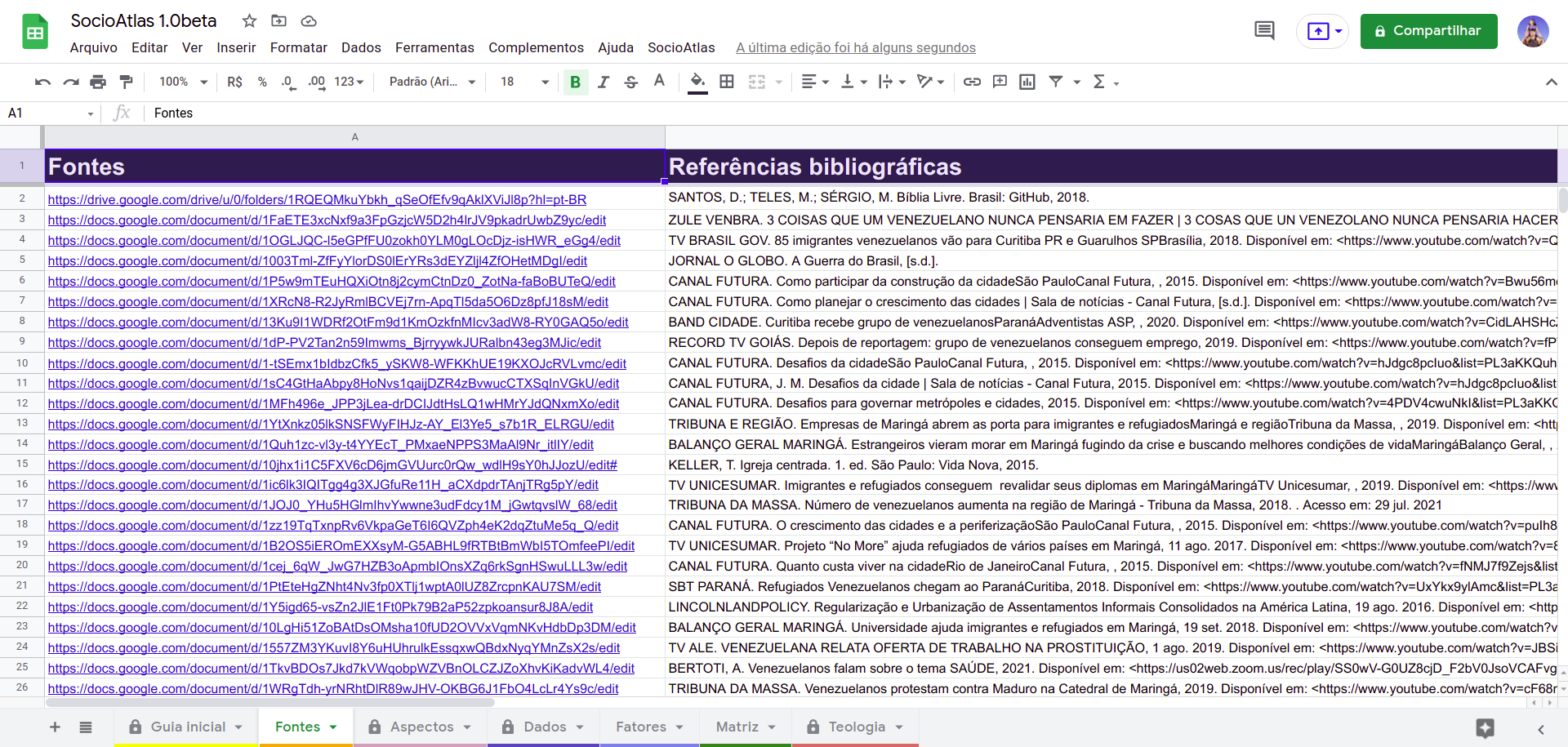1568x747 pixels.
Task: Open the docs link ending UwbZ9yc/edit
Action: point(327,220)
